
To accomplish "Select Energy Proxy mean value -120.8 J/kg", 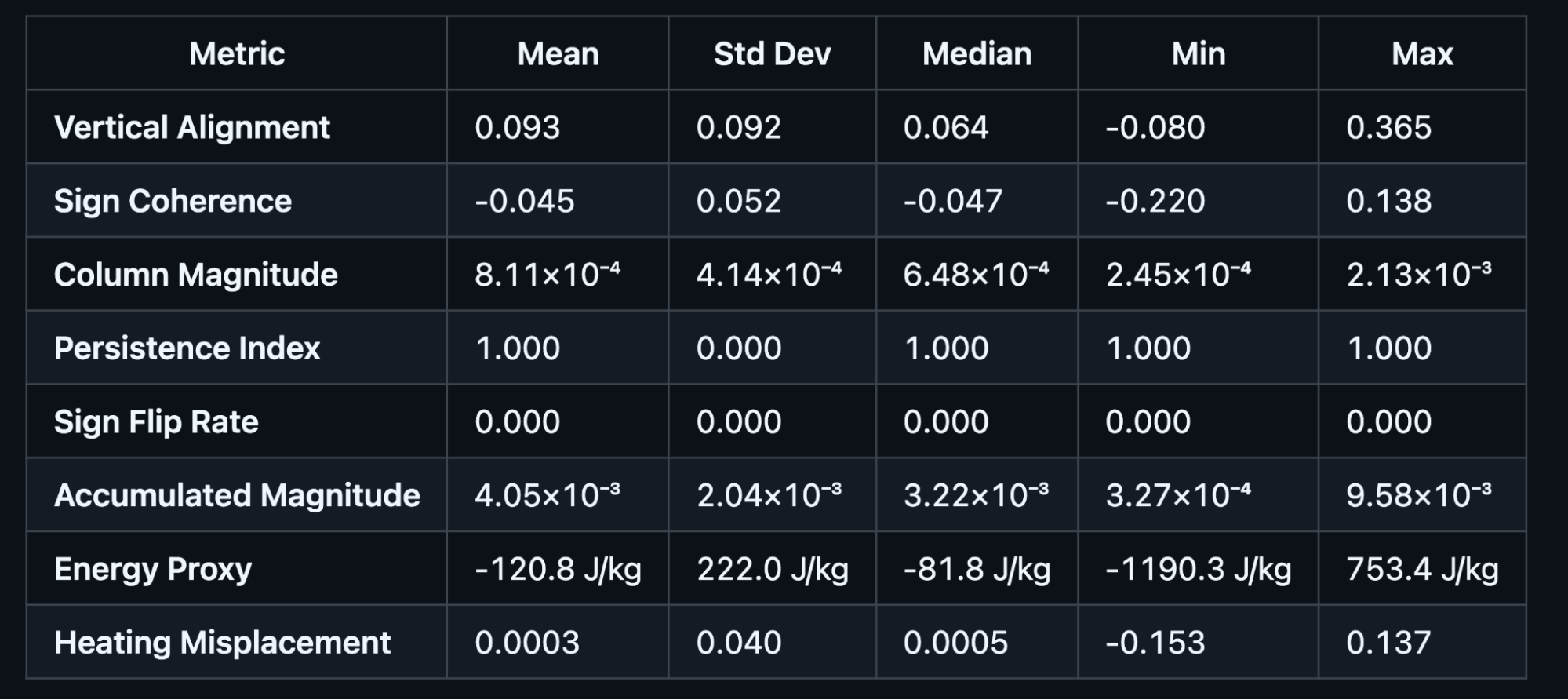I will pos(558,570).
